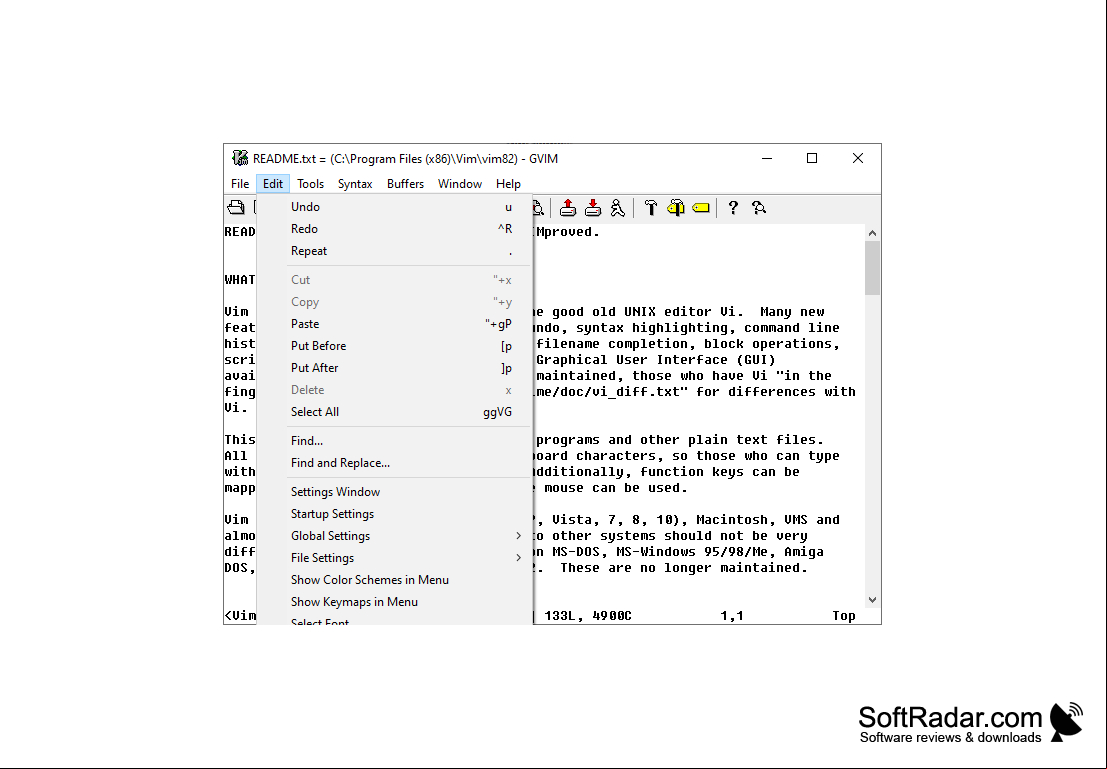The height and width of the screenshot is (769, 1107).
Task: Open the Window menu
Action: pyautogui.click(x=460, y=184)
